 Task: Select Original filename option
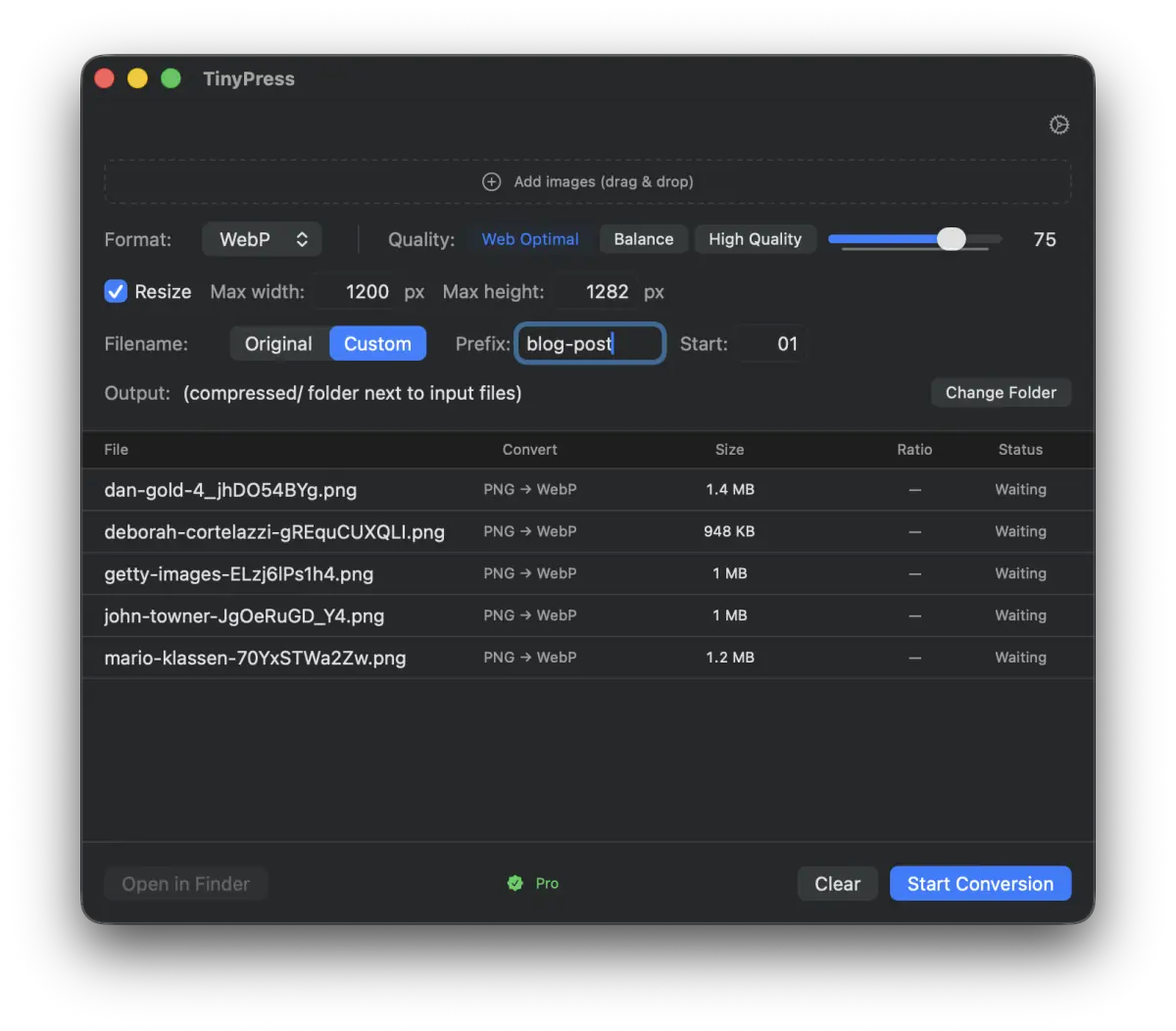coord(278,344)
